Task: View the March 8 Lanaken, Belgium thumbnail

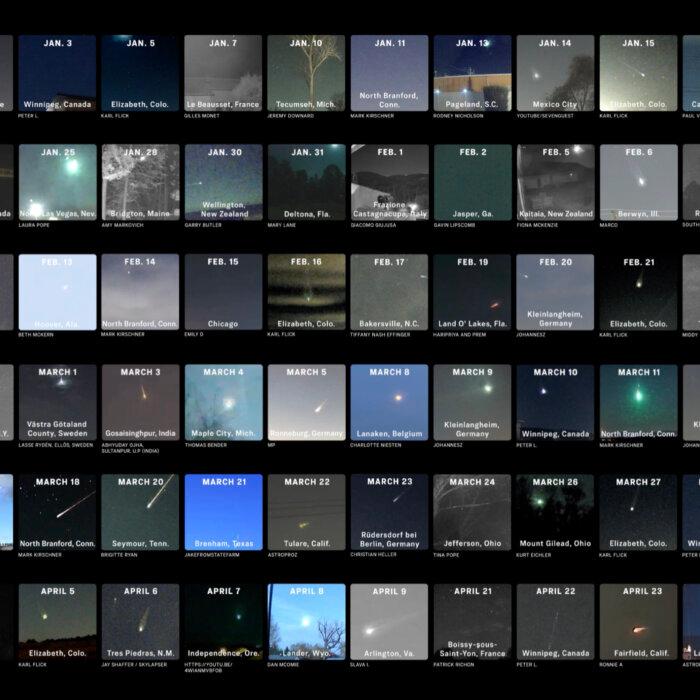Action: pos(389,402)
